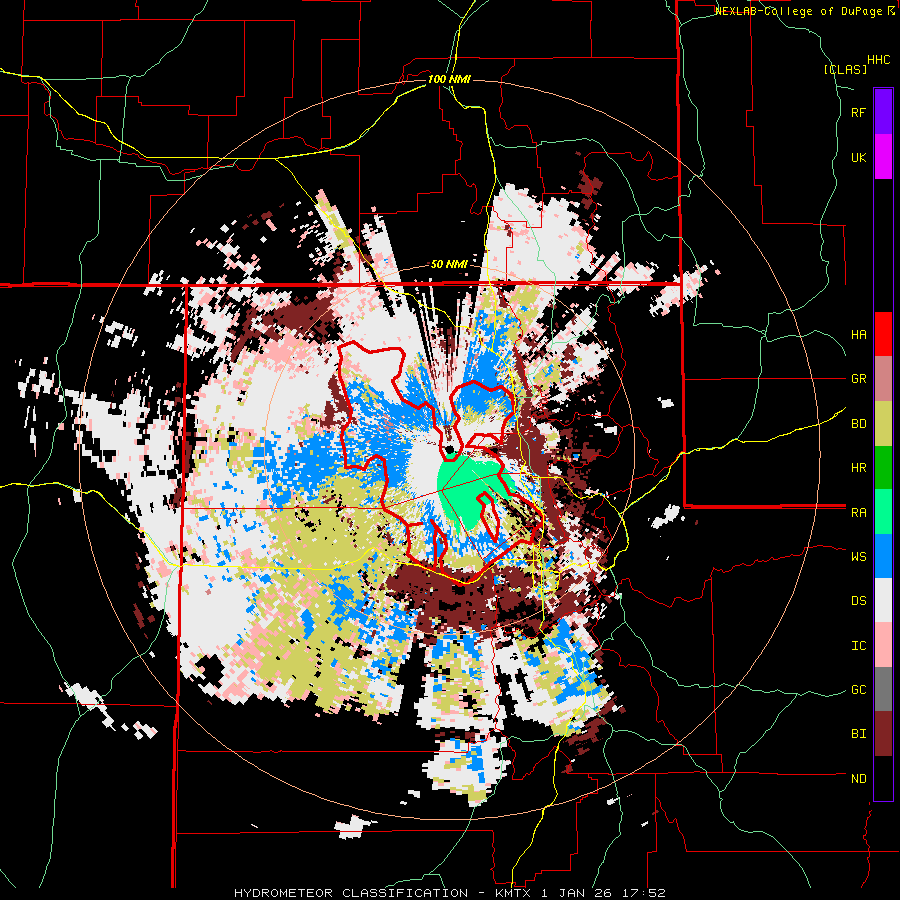900x900 pixels.
Task: Click the ND black legend swatch
Action: pyautogui.click(x=883, y=778)
